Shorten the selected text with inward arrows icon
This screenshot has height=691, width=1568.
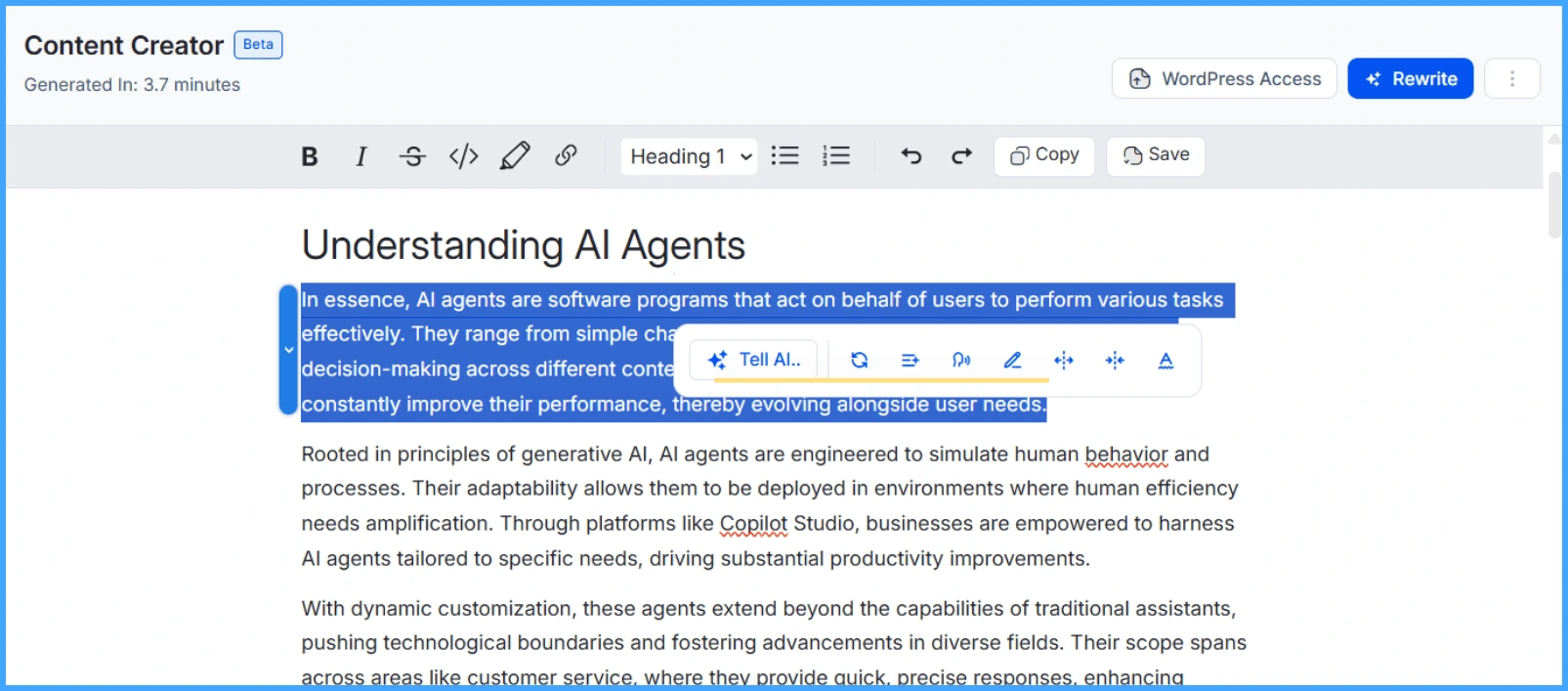tap(1115, 361)
